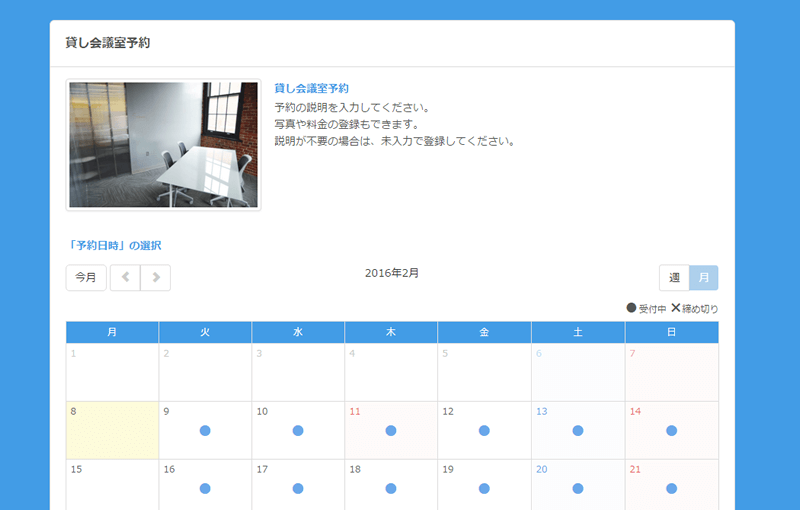Go to the previous month arrow
Screen dimensions: 800x510
(x=125, y=278)
